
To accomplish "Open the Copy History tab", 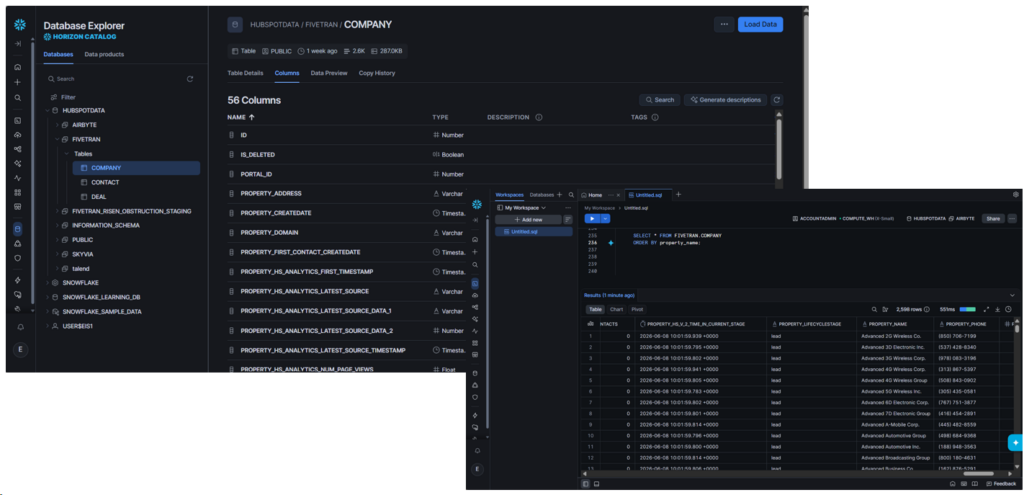I will 377,73.
